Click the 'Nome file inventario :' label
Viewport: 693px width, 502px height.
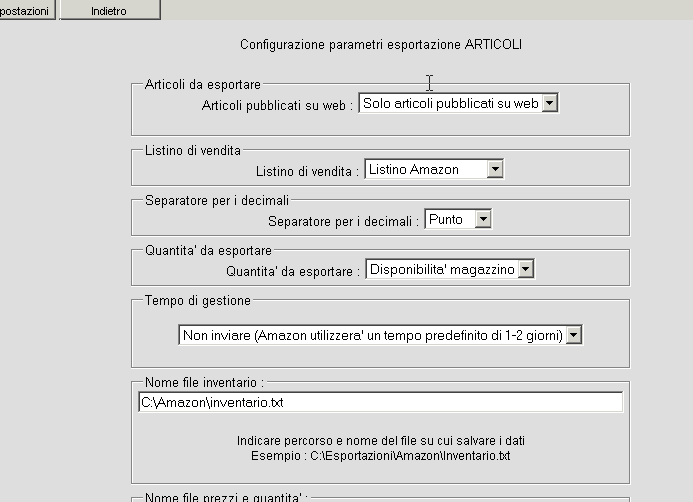pyautogui.click(x=204, y=382)
